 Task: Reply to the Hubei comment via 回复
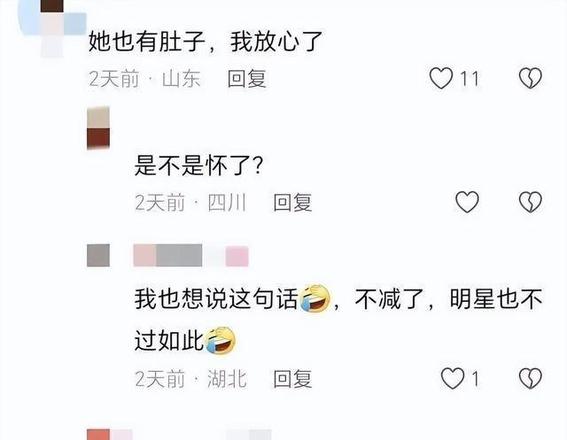[293, 379]
